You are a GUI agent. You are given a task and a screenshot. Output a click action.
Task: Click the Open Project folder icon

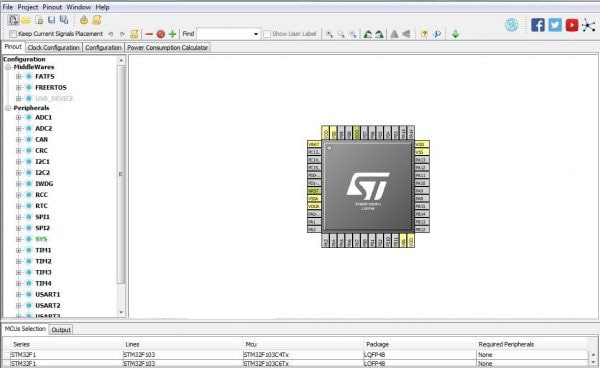(x=26, y=20)
